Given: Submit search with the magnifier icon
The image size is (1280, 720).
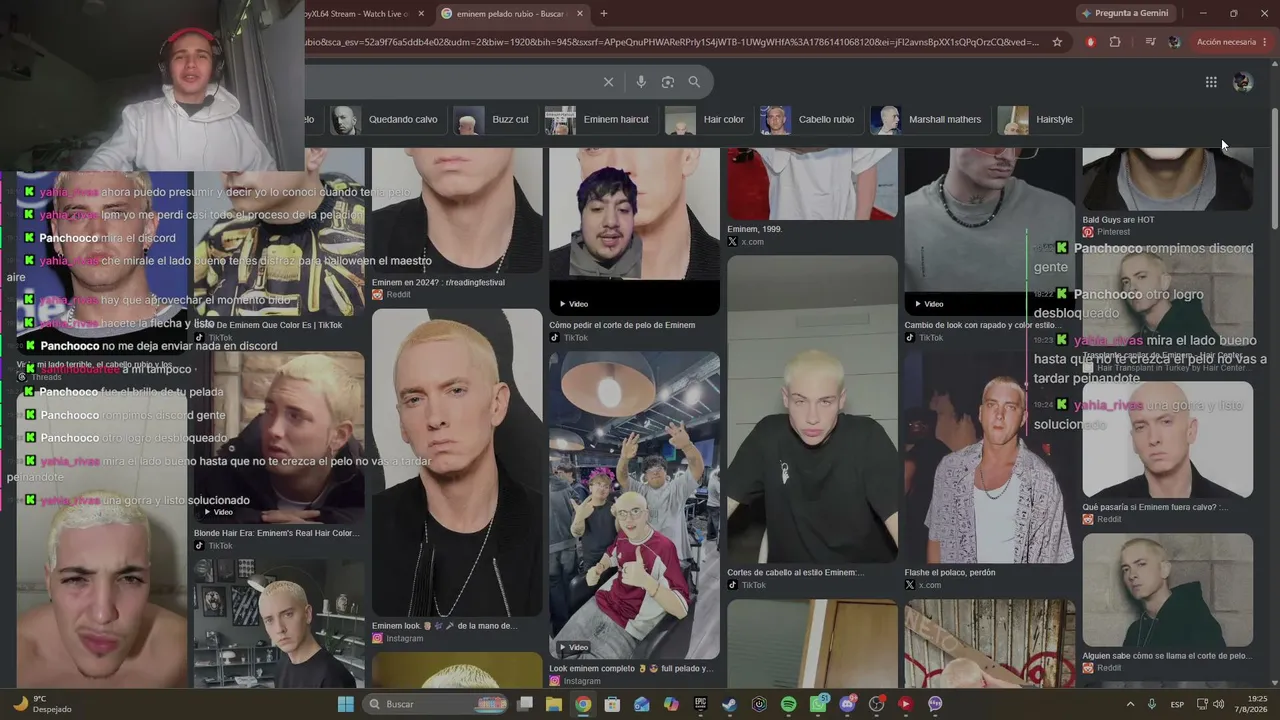Looking at the screenshot, I should click(694, 82).
